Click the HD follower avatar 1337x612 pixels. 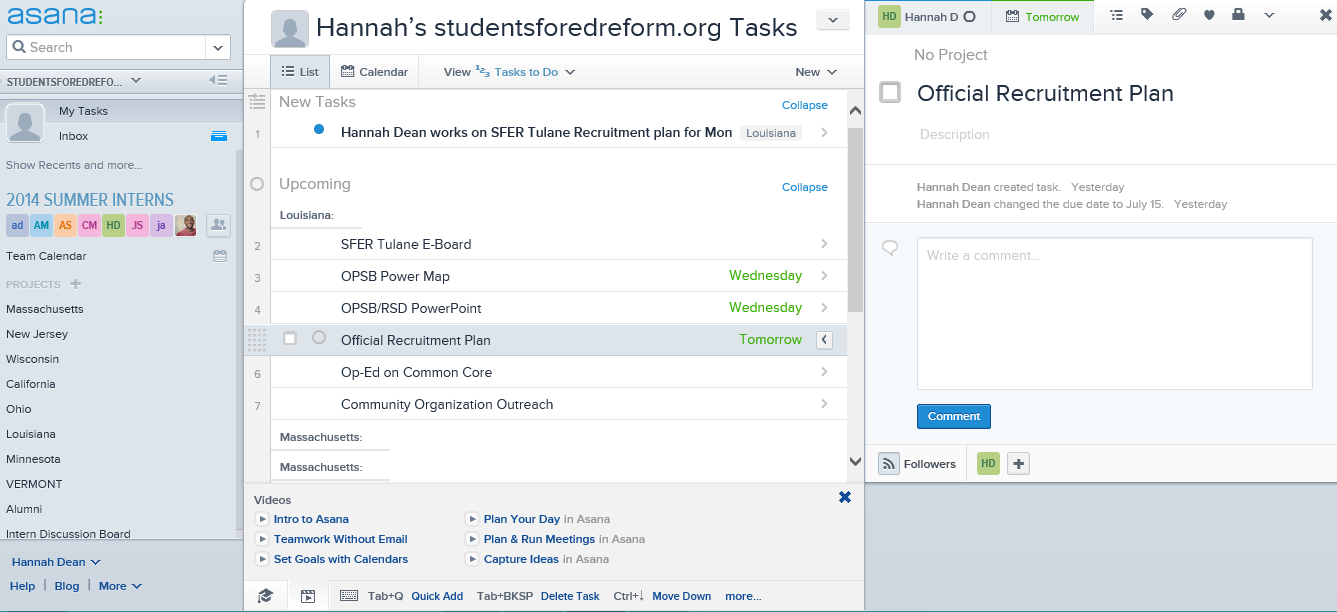tap(988, 464)
